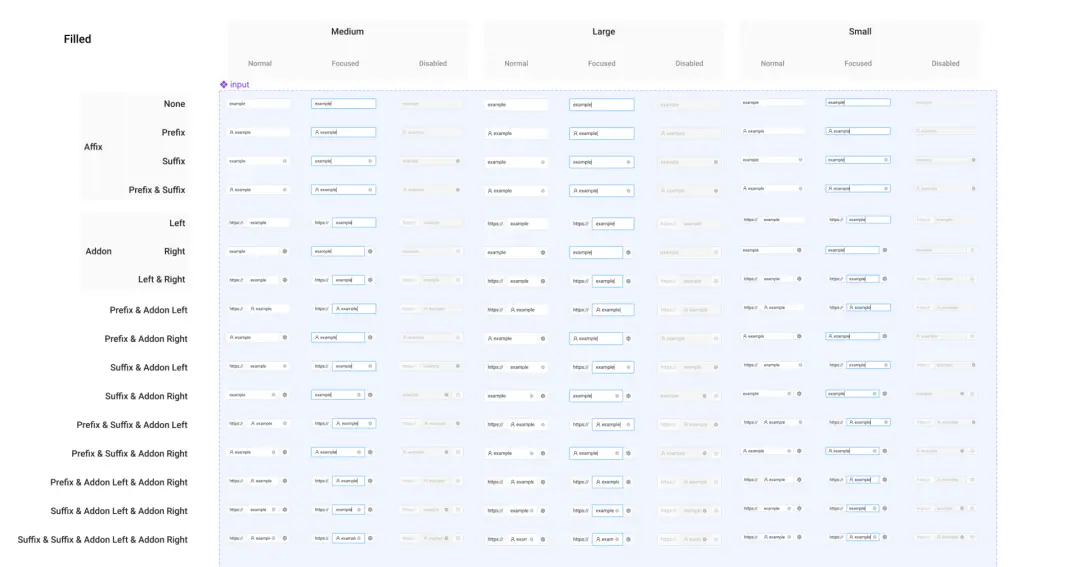Select the 'Prefix & Suffix & Addon Right' row label
This screenshot has height=567, width=1080.
(129, 454)
